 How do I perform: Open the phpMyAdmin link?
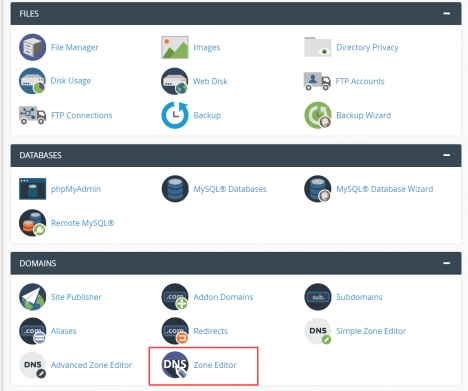click(76, 189)
